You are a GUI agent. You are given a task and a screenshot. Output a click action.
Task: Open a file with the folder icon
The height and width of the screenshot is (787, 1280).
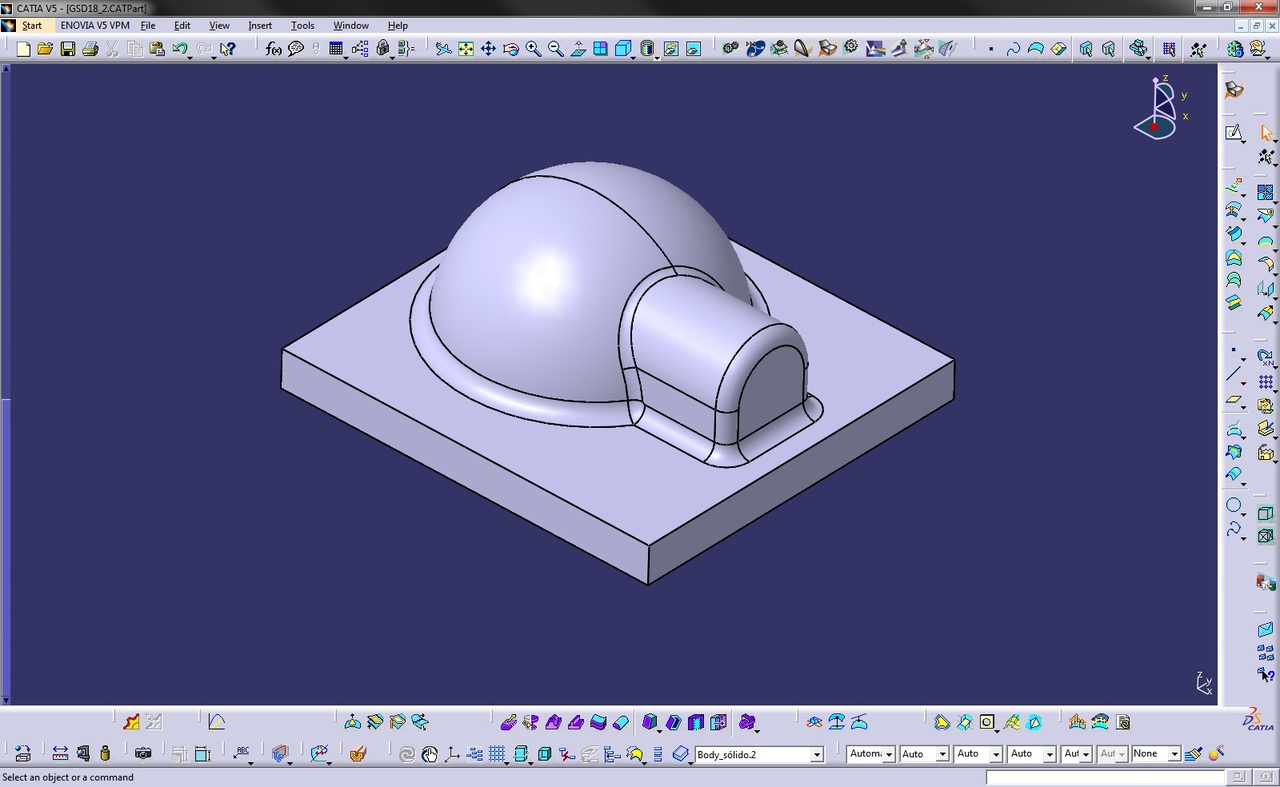coord(45,48)
